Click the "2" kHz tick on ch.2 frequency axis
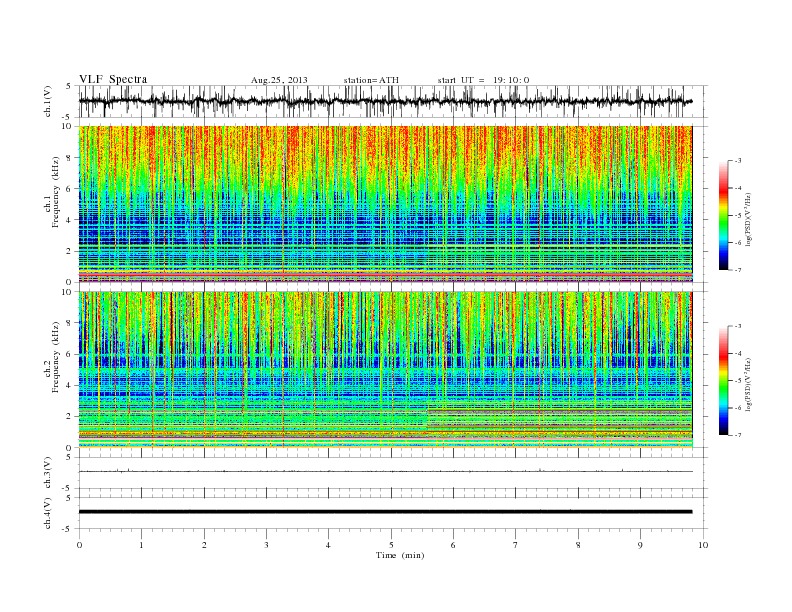Screen dimensions: 792x612 69,417
